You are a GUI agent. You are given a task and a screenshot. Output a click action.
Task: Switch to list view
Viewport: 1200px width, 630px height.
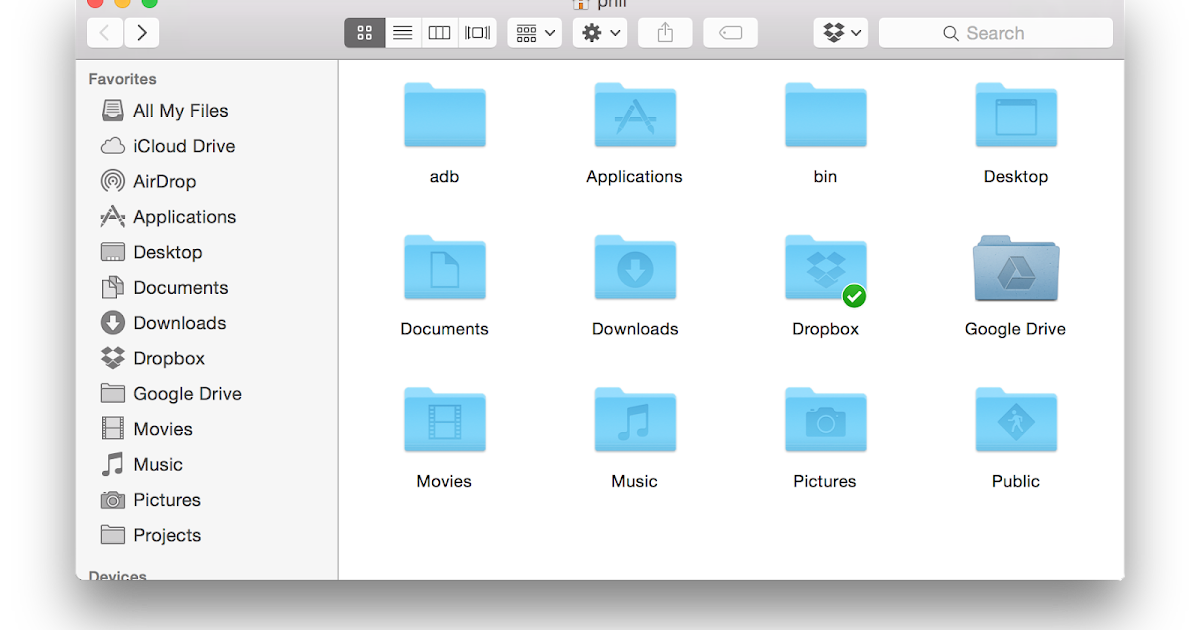(402, 33)
